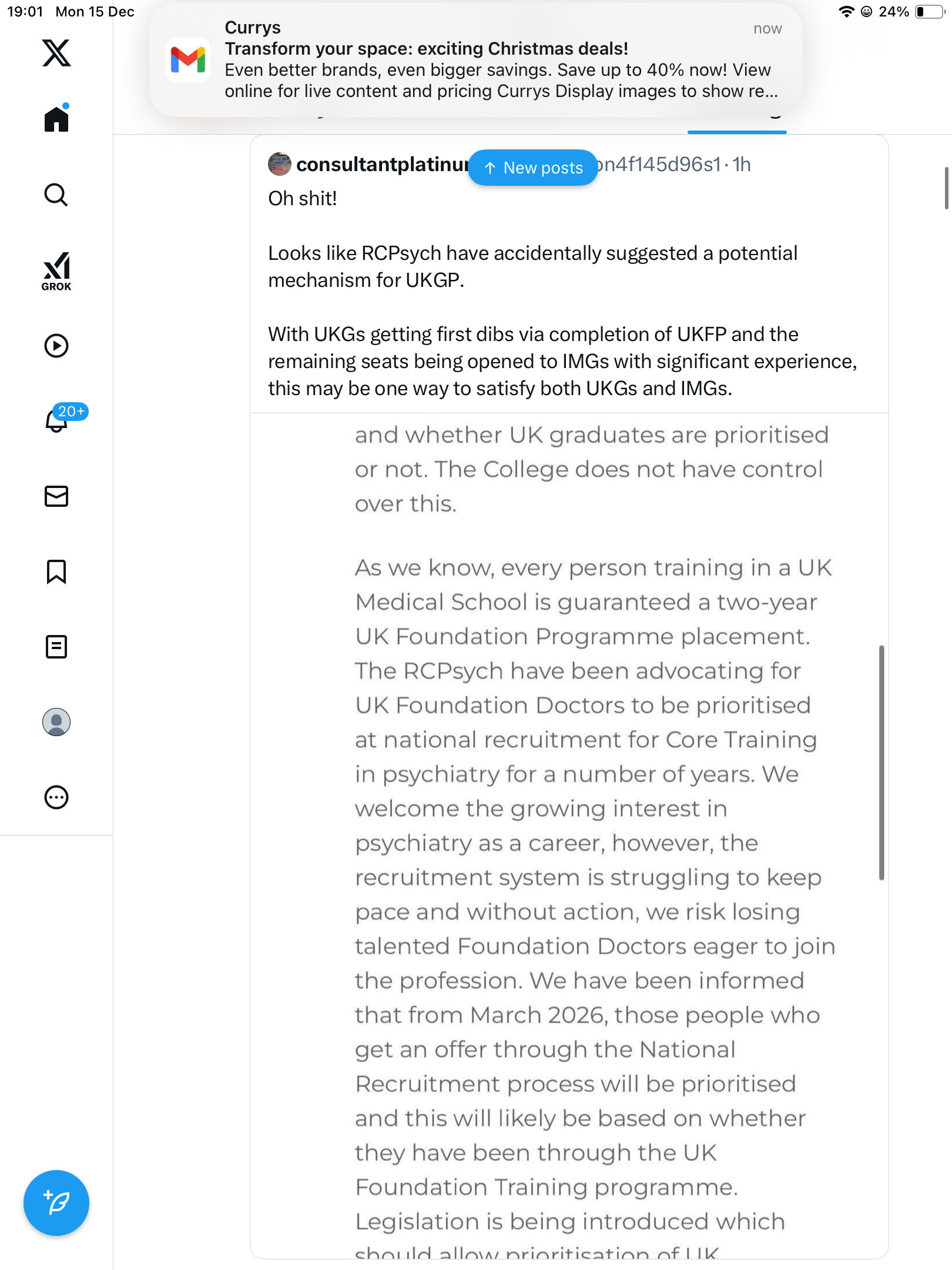Open the Video play icon
The width and height of the screenshot is (952, 1270).
pyautogui.click(x=56, y=346)
